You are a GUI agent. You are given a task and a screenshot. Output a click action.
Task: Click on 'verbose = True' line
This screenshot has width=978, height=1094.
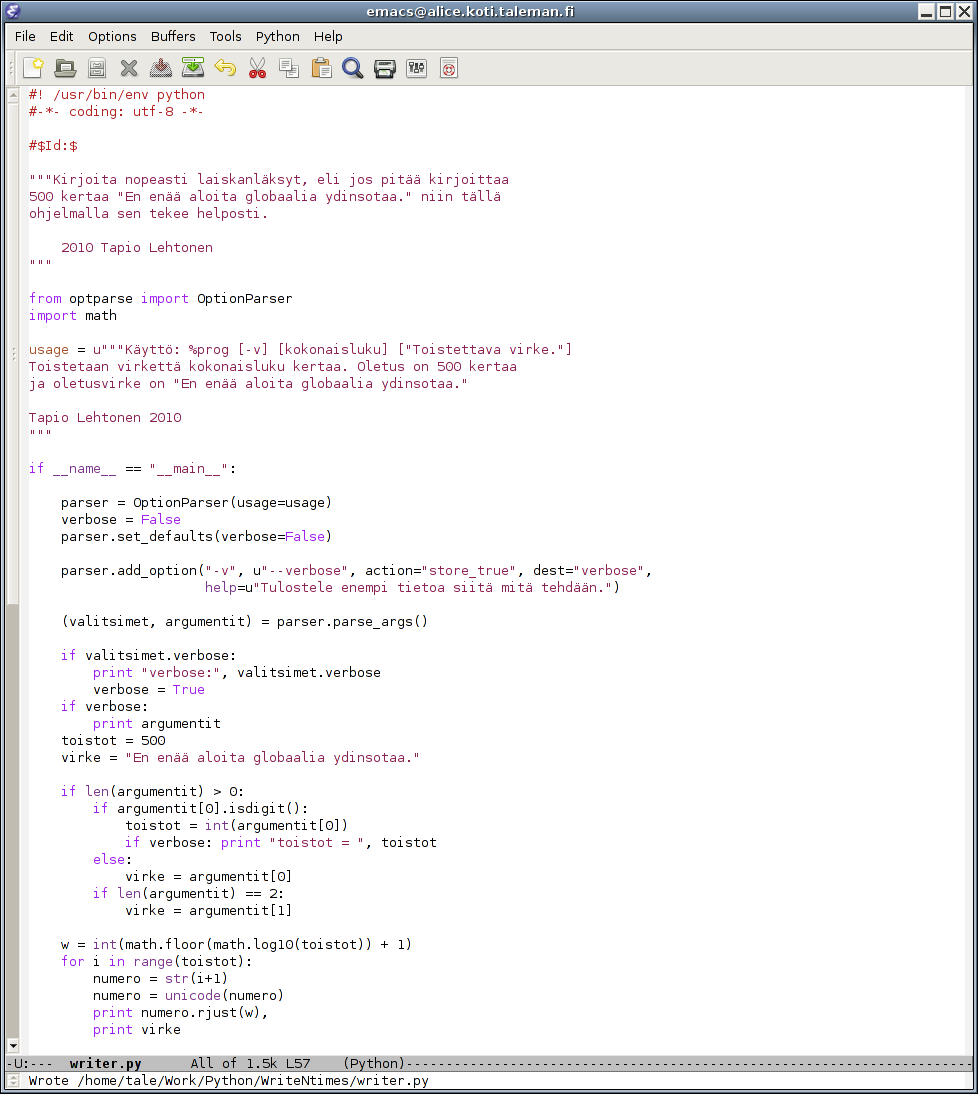pyautogui.click(x=149, y=689)
